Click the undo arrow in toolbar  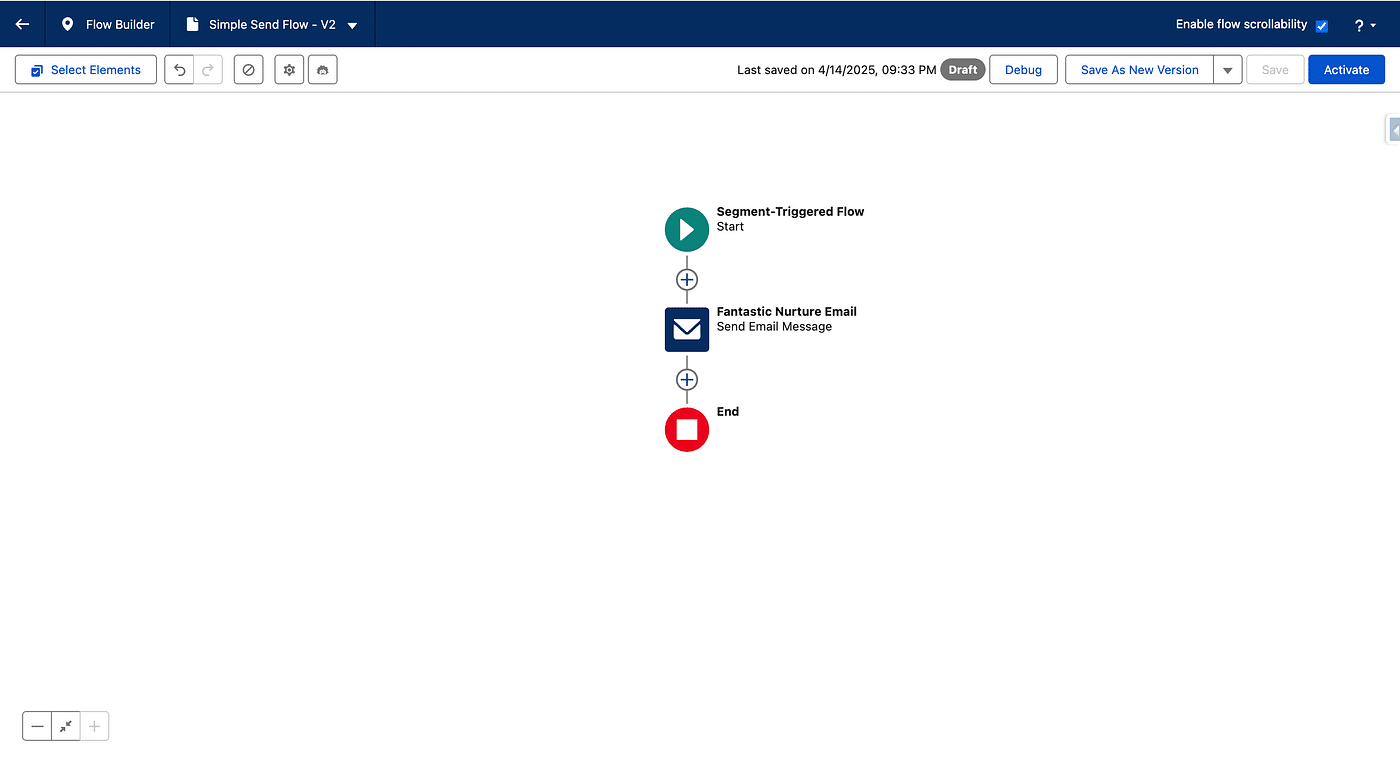pyautogui.click(x=179, y=70)
